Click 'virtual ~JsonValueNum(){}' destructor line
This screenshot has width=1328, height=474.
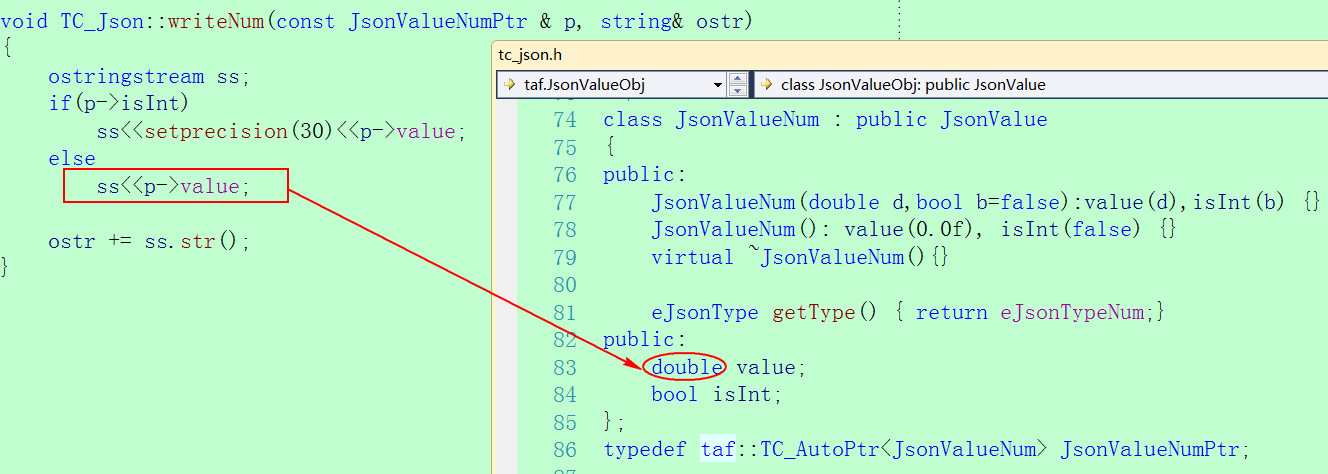[x=799, y=257]
